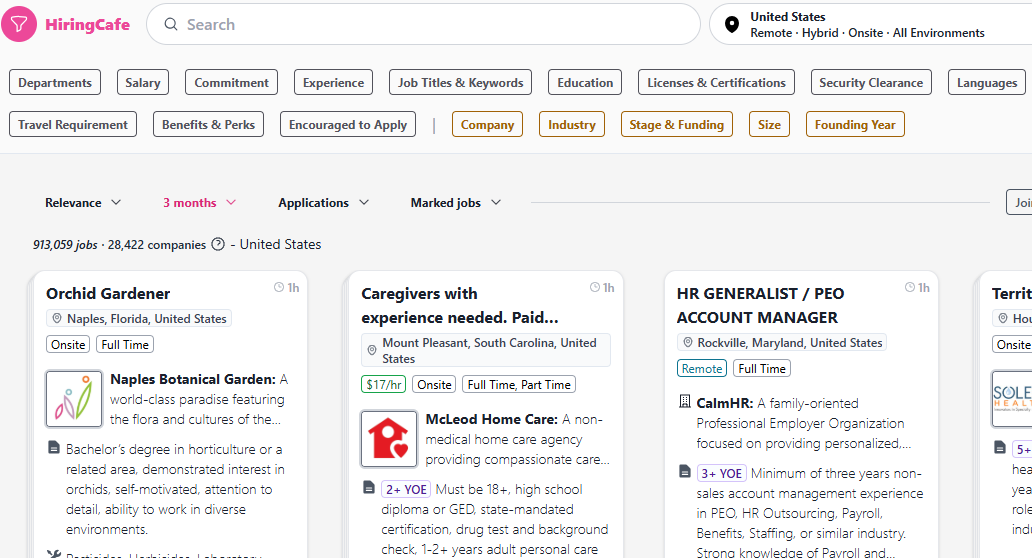Click the $17/hr salary tag
1032x558 pixels.
(x=384, y=384)
